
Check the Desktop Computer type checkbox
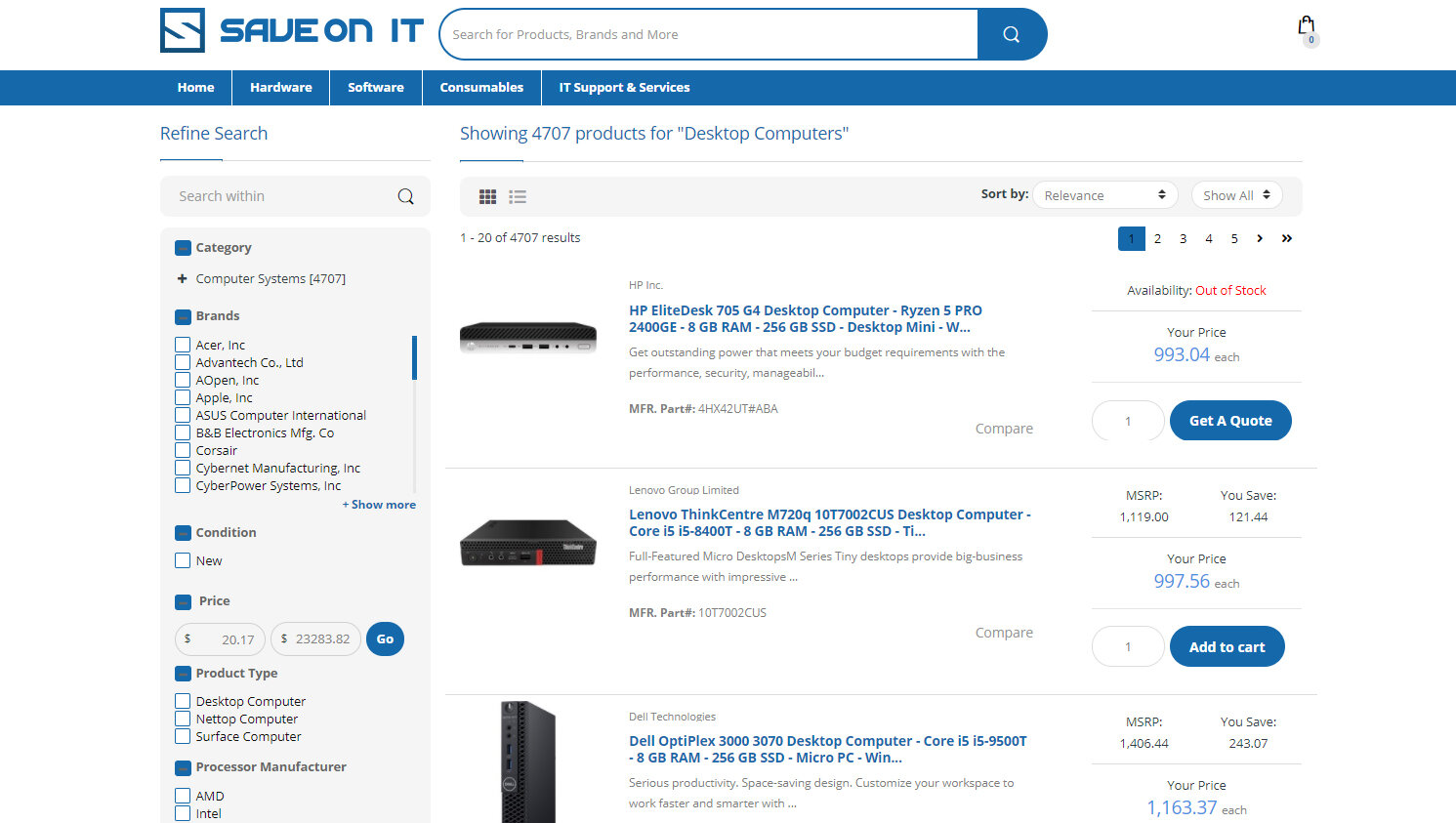point(183,701)
